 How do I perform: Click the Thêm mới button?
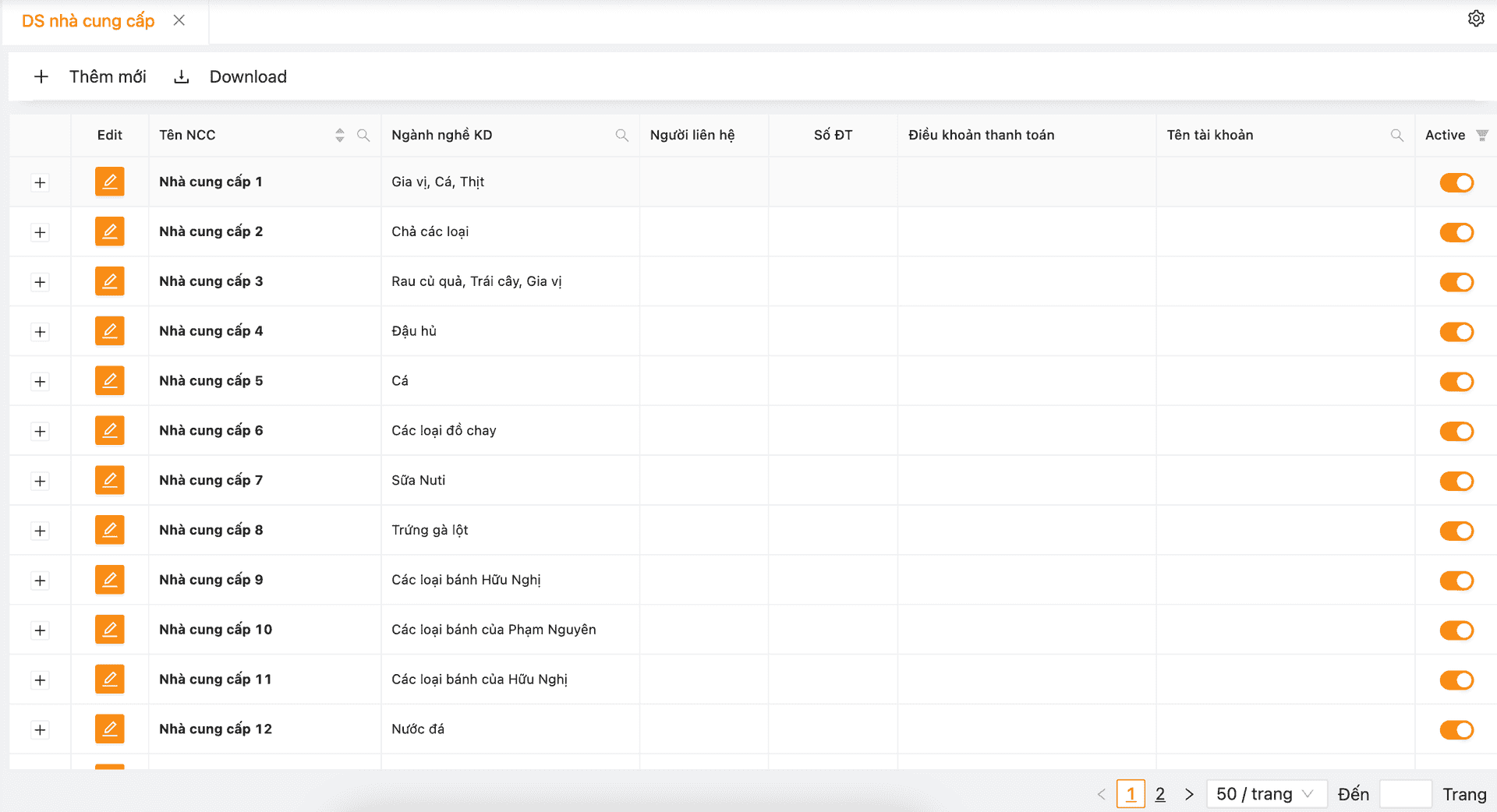(90, 76)
